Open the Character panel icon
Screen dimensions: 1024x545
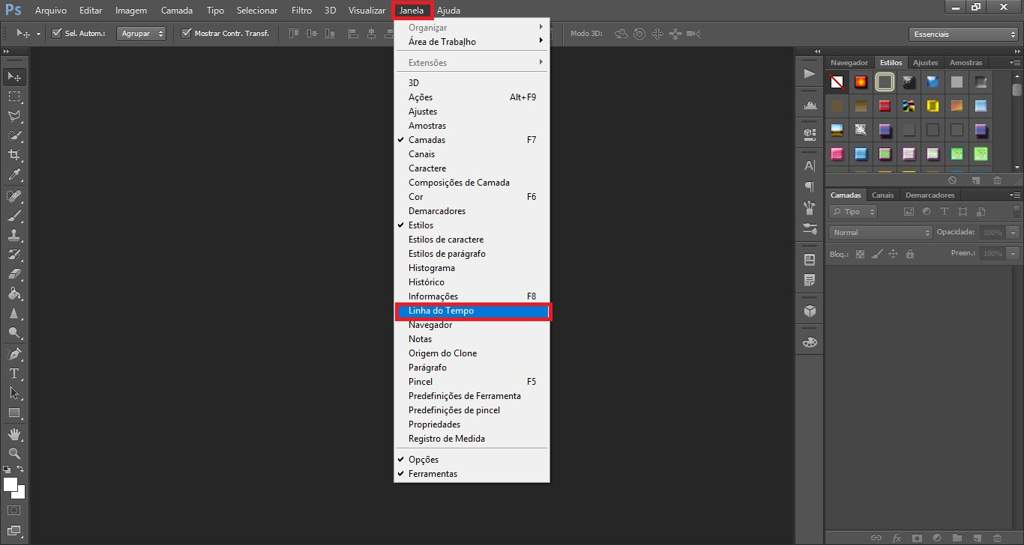[x=810, y=165]
